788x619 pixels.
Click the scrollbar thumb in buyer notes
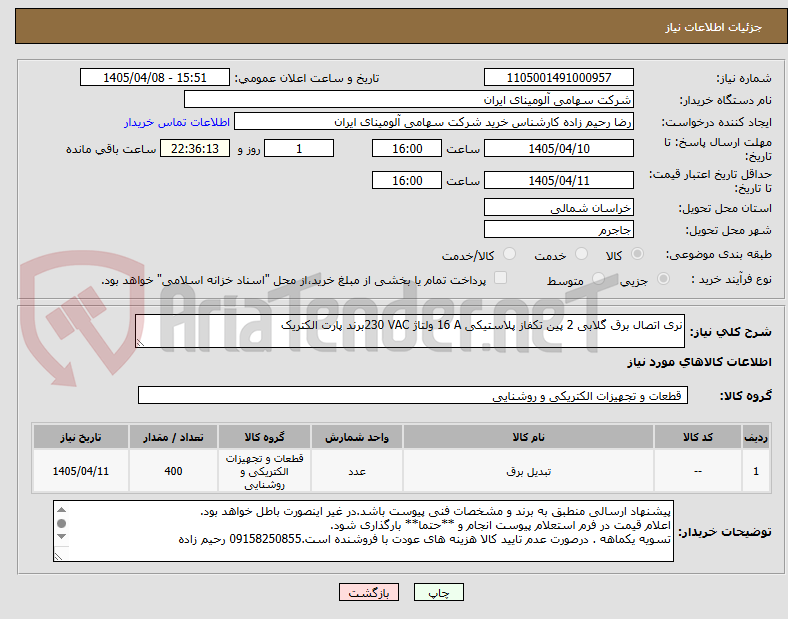pos(61,524)
